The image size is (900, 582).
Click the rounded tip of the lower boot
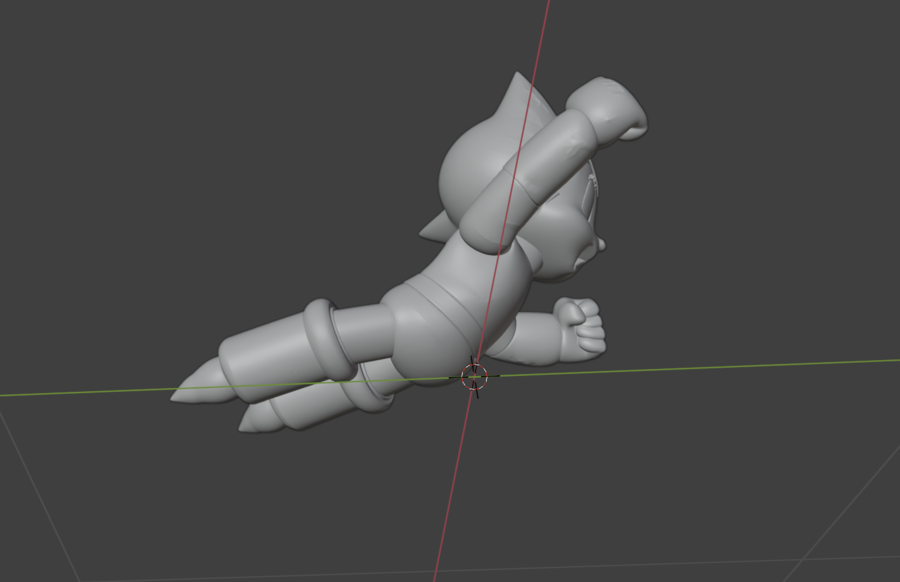click(250, 424)
